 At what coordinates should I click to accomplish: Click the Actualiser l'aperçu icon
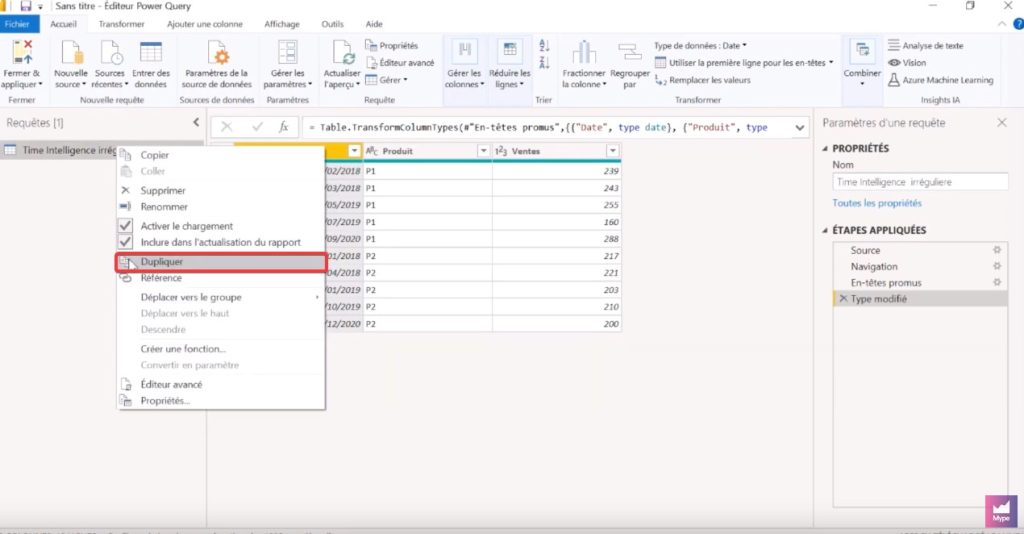point(342,52)
